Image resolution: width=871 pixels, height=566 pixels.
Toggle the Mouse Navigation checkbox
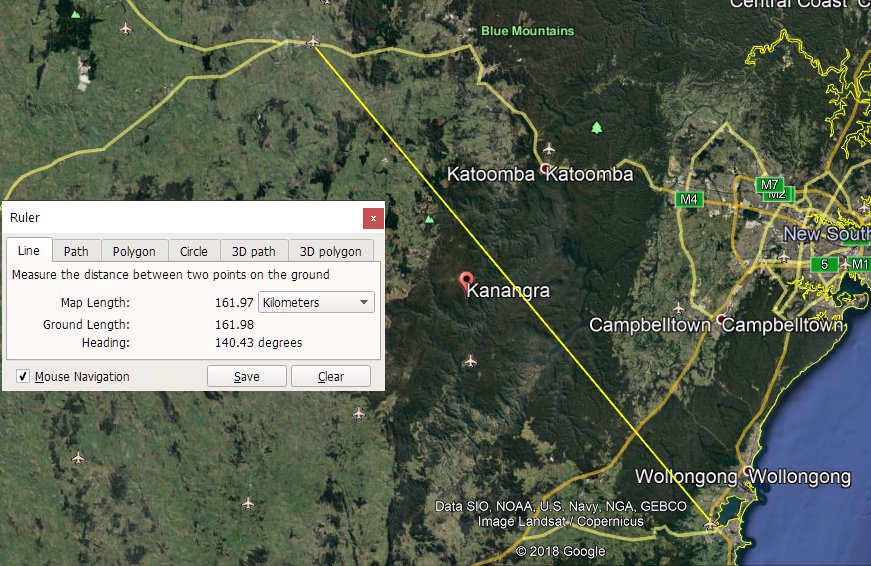point(23,377)
